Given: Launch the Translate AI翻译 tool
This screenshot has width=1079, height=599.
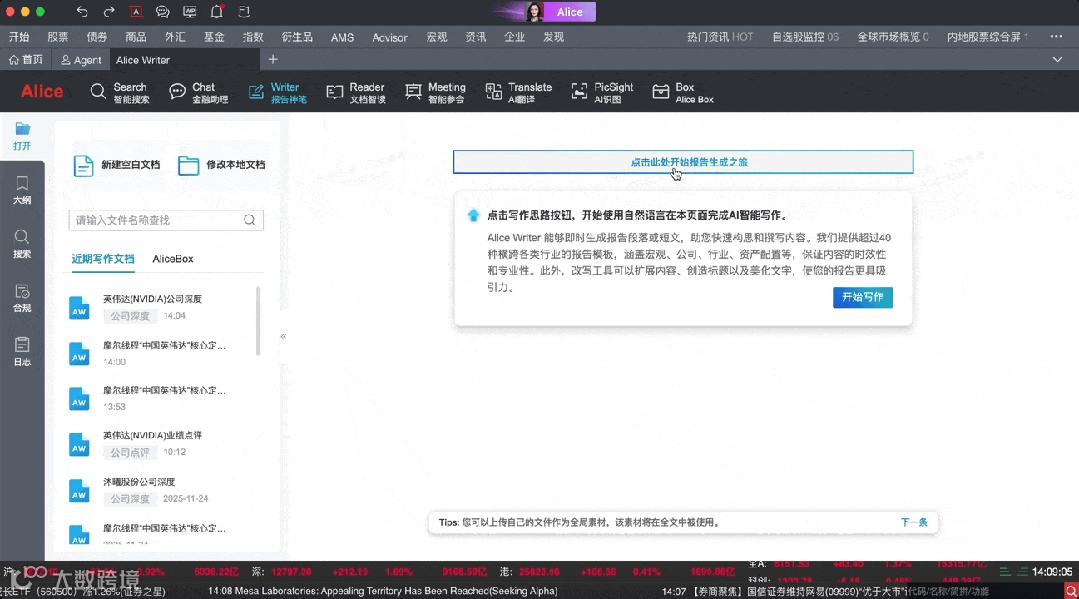Looking at the screenshot, I should click(x=519, y=91).
